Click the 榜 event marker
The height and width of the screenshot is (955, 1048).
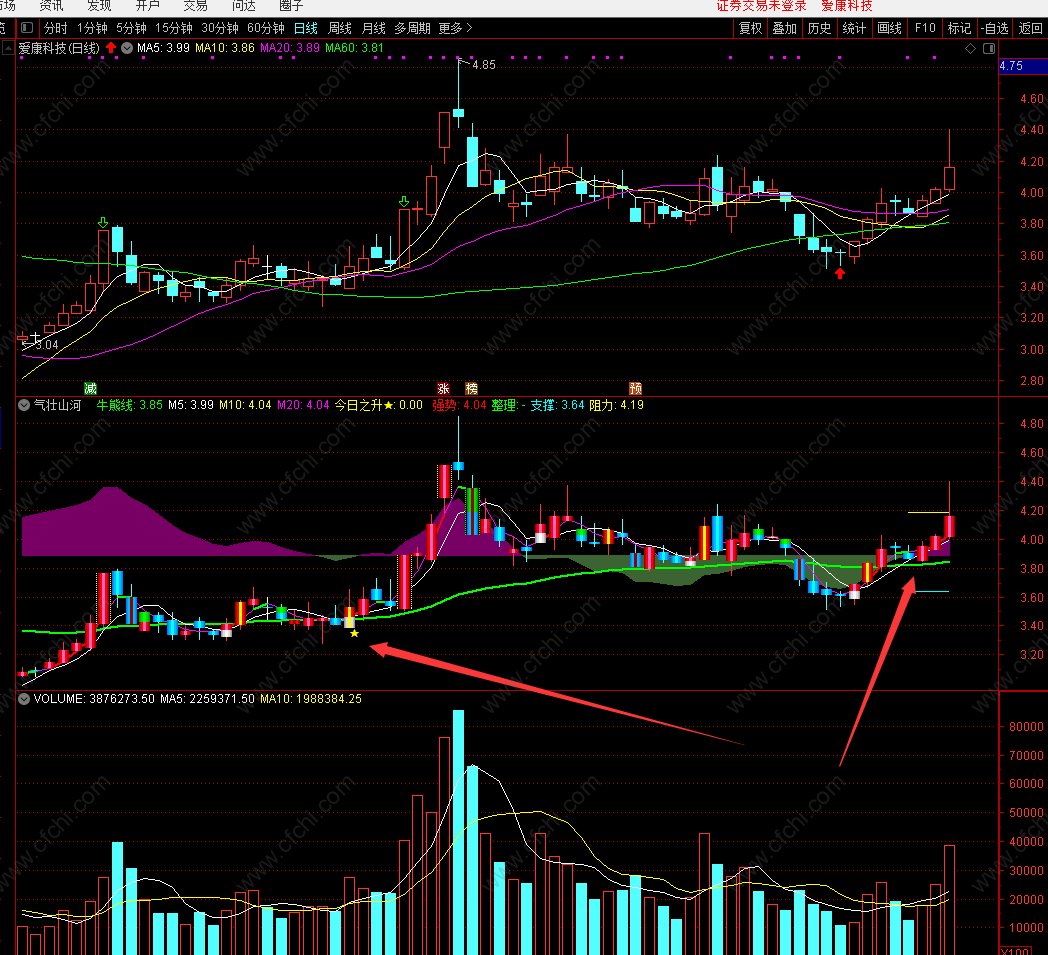472,388
